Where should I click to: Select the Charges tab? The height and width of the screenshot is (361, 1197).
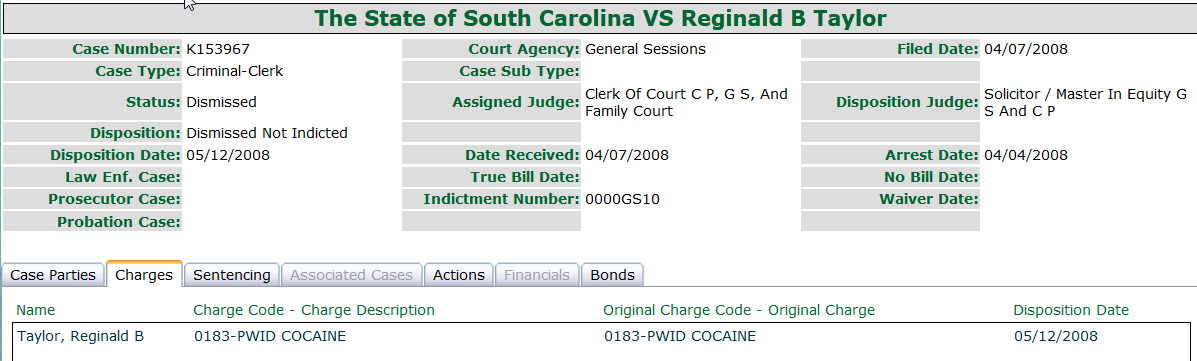click(x=144, y=275)
